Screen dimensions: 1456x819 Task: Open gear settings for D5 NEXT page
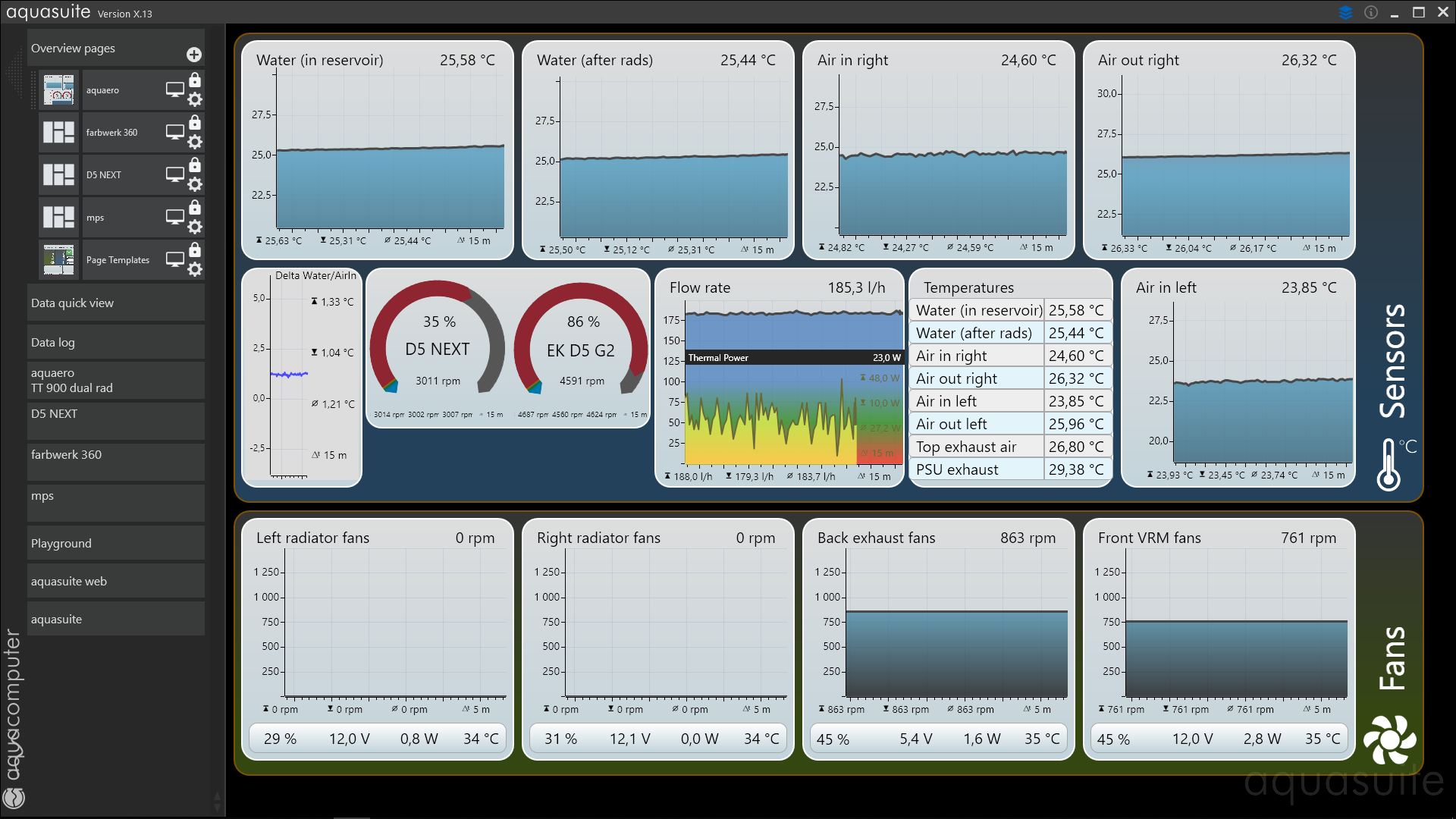pos(195,184)
